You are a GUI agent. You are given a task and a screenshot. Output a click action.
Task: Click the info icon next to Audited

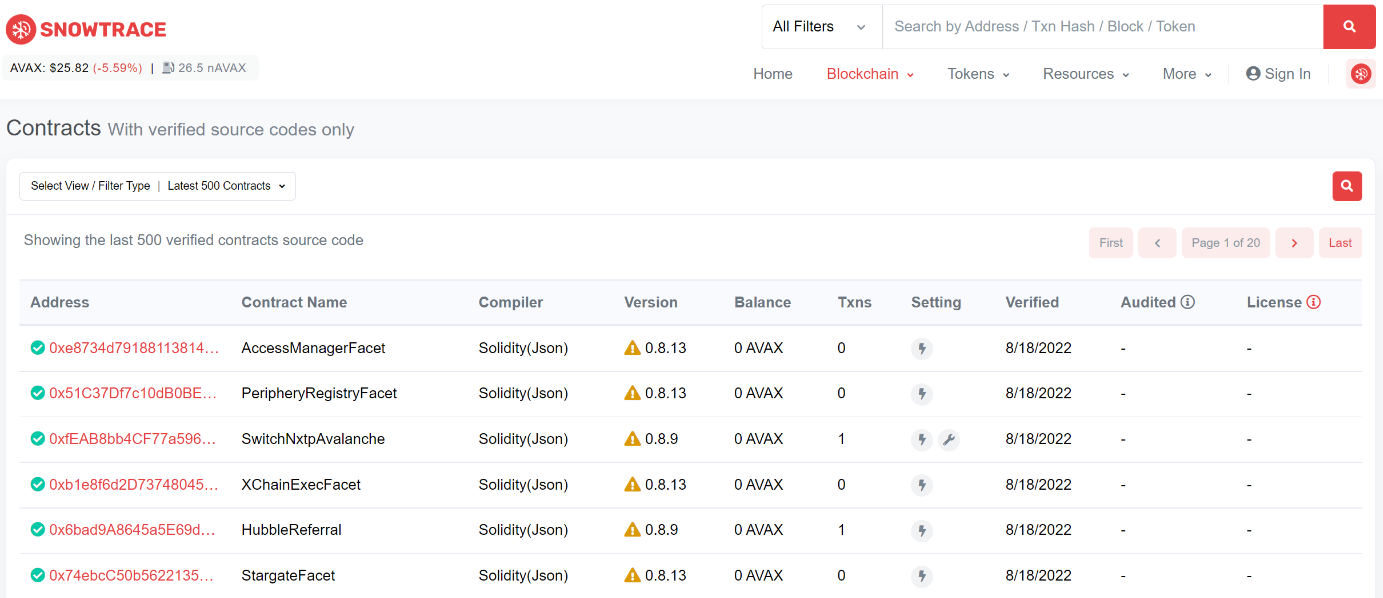[1188, 302]
